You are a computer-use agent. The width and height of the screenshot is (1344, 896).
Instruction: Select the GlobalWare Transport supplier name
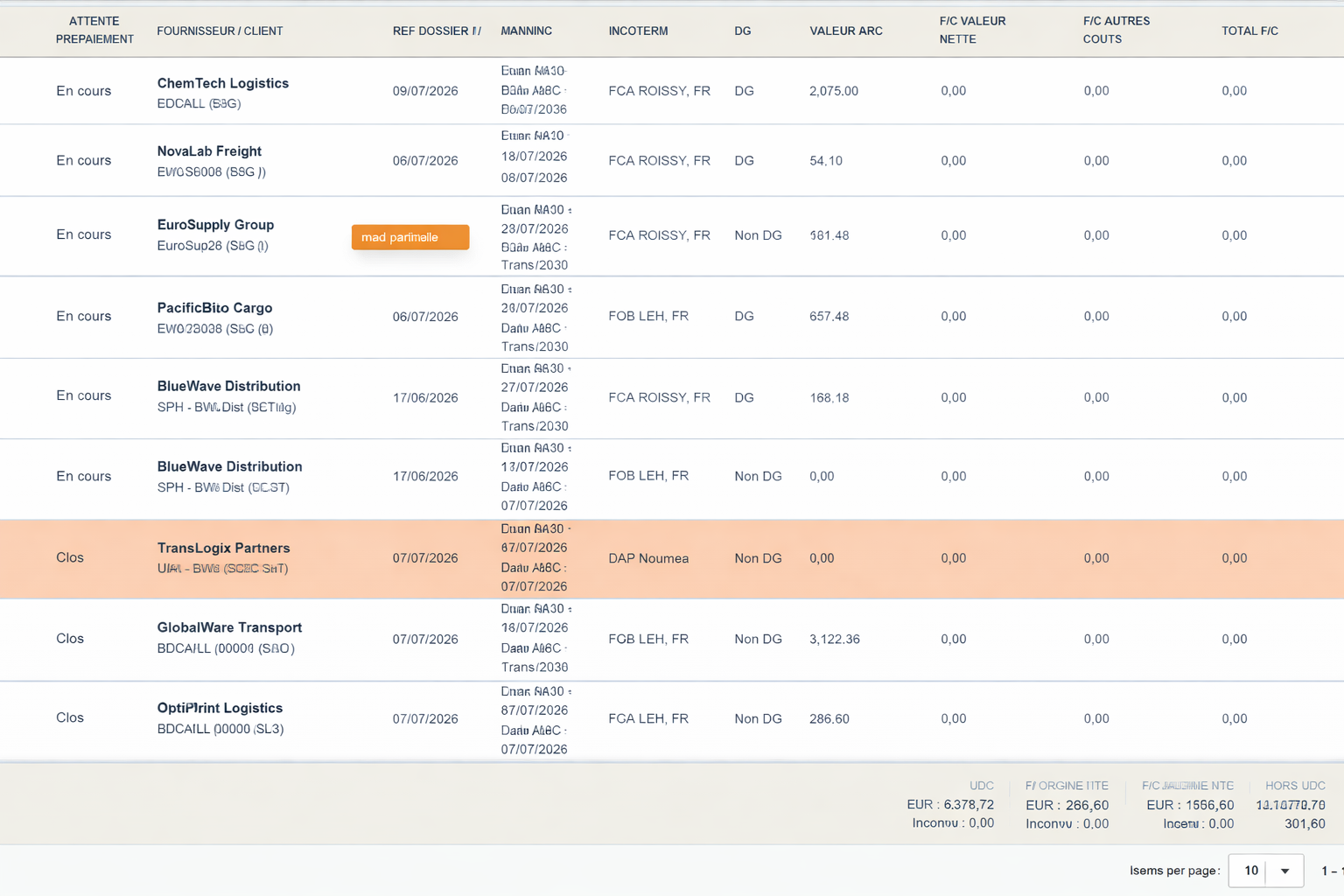pos(229,627)
